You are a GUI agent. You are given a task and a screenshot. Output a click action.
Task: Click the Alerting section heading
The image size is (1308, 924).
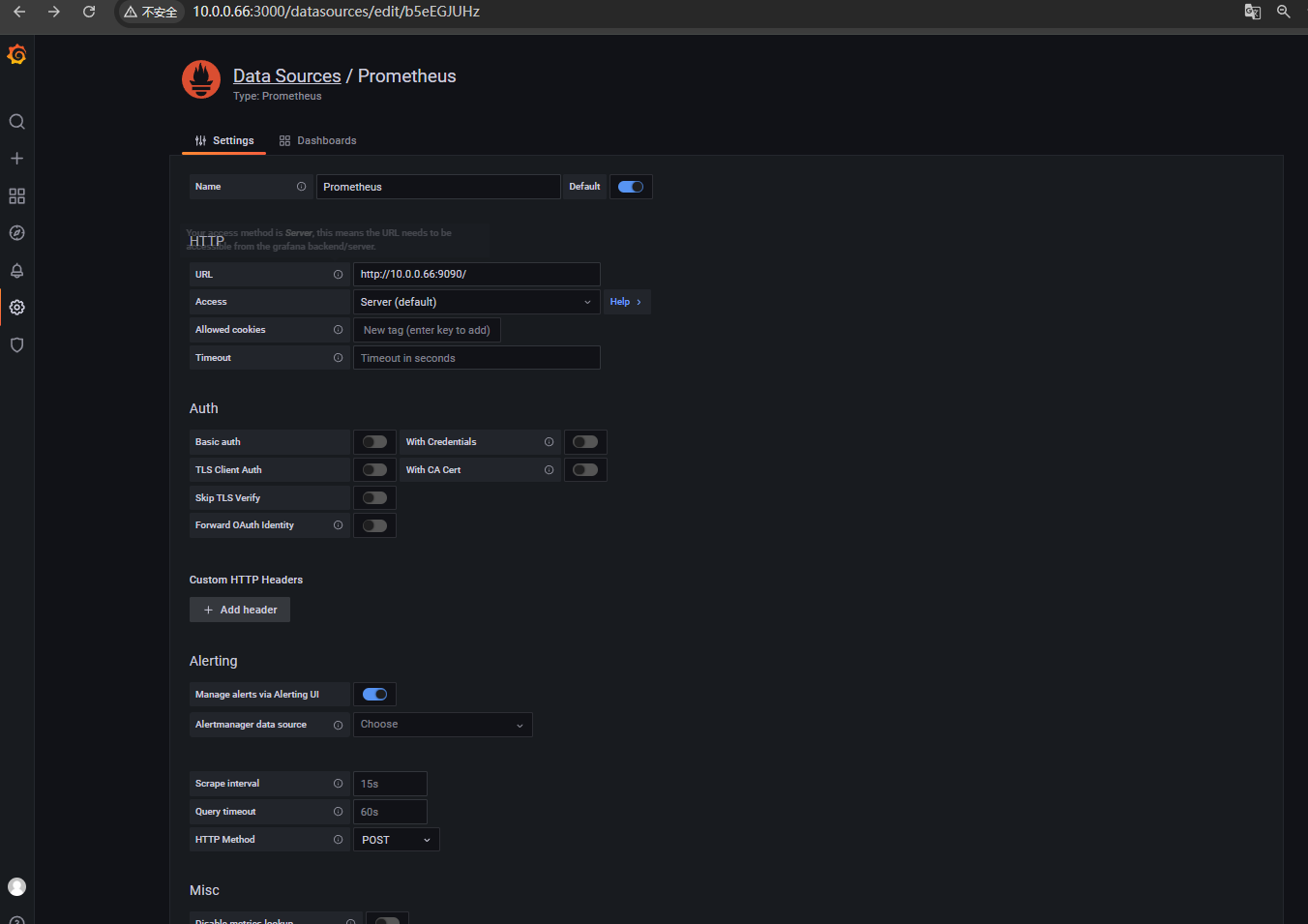(x=213, y=662)
